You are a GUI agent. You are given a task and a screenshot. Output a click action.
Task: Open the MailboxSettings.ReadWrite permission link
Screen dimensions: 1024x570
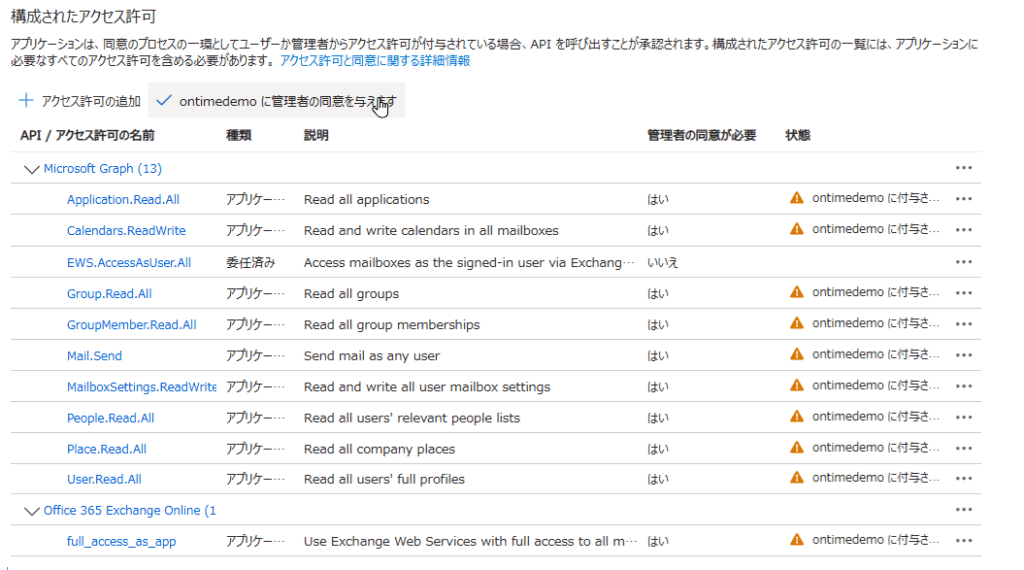coord(142,387)
